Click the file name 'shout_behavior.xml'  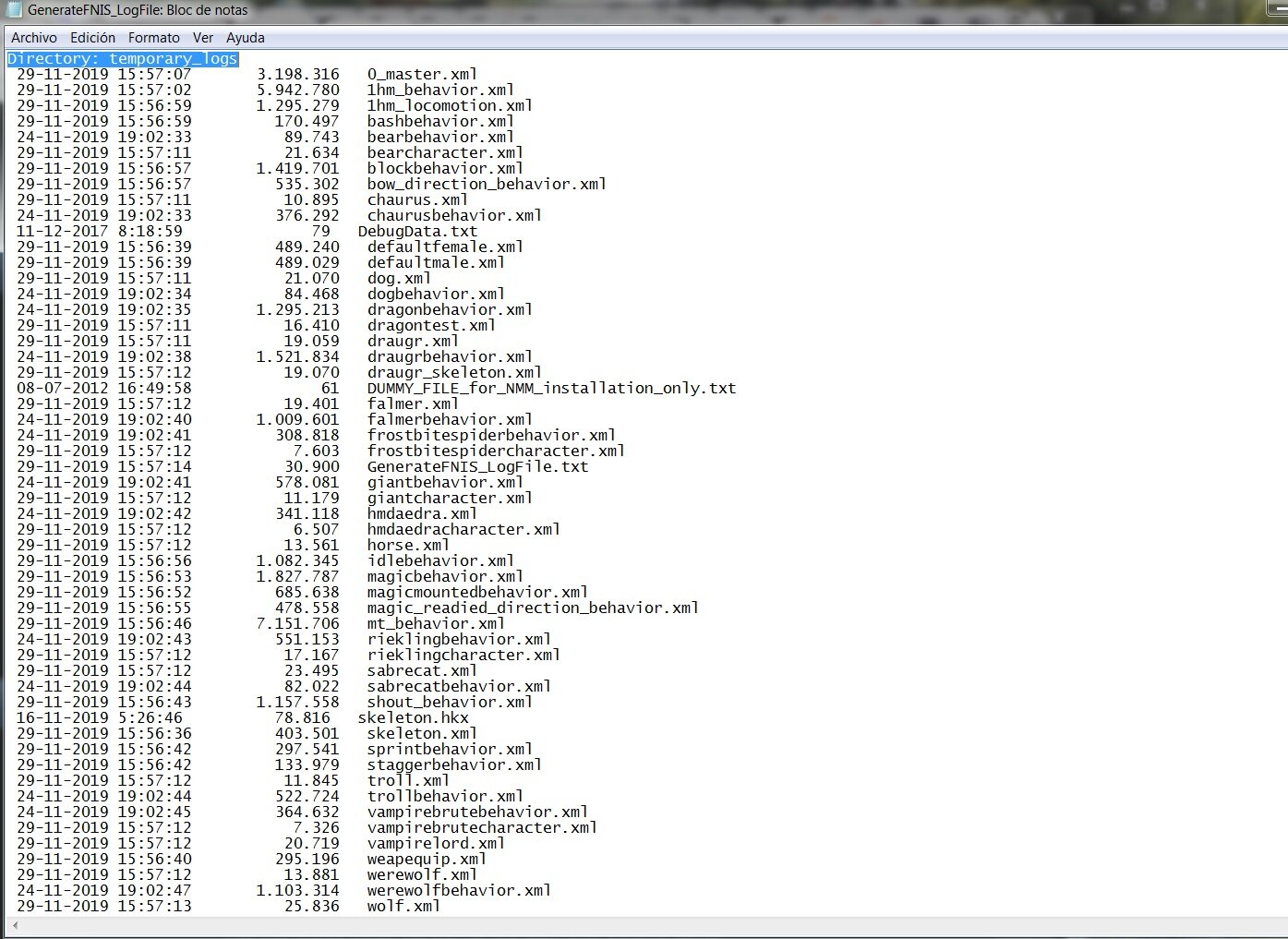tap(450, 702)
